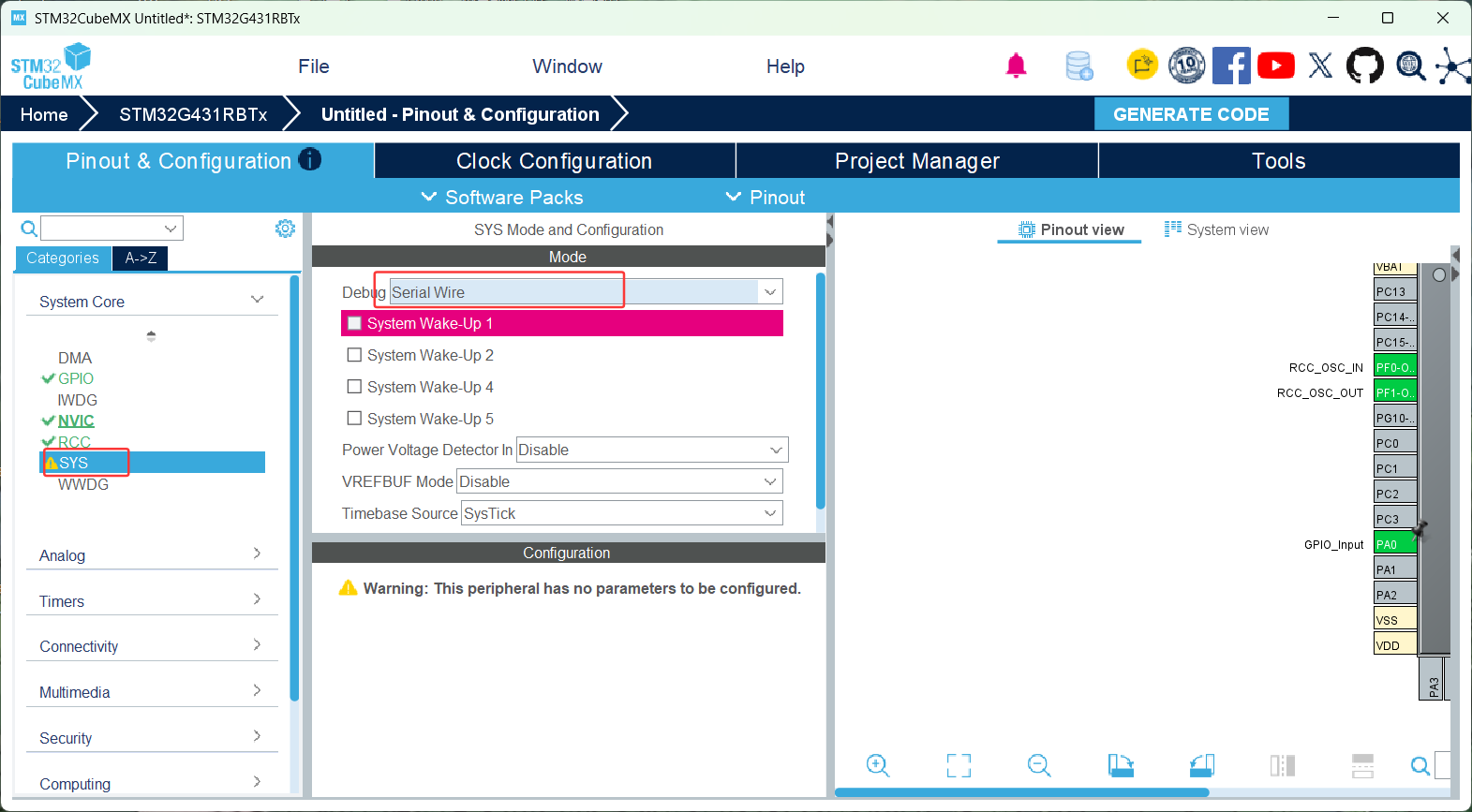Click the STM32G431RBTx breadcrumb
The height and width of the screenshot is (812, 1472).
193,114
